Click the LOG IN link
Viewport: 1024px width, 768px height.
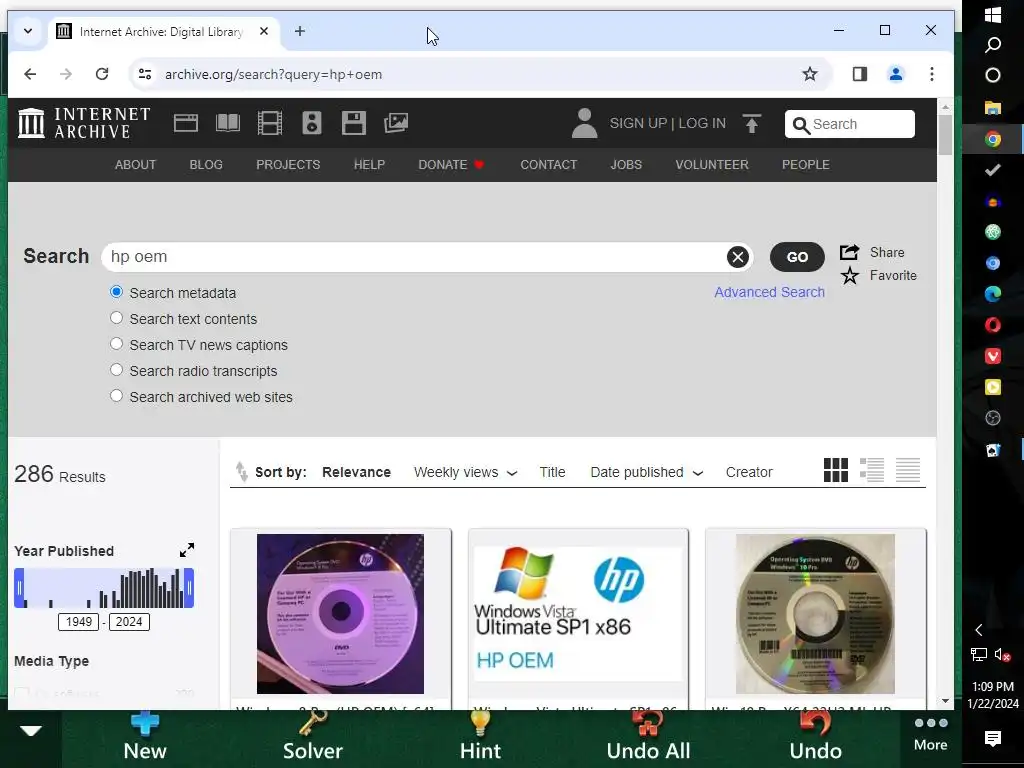coord(702,123)
